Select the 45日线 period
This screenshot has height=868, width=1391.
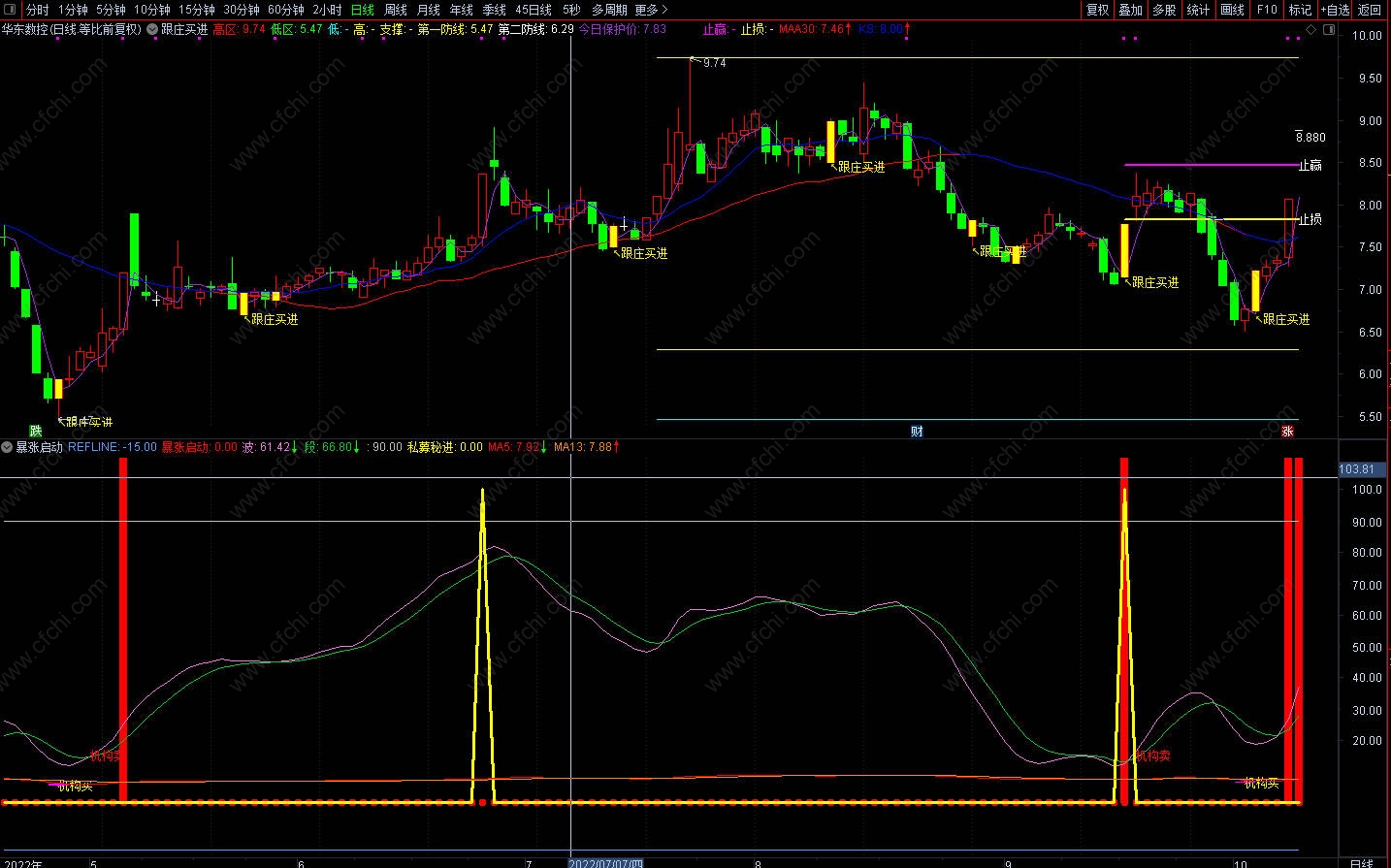pyautogui.click(x=534, y=10)
